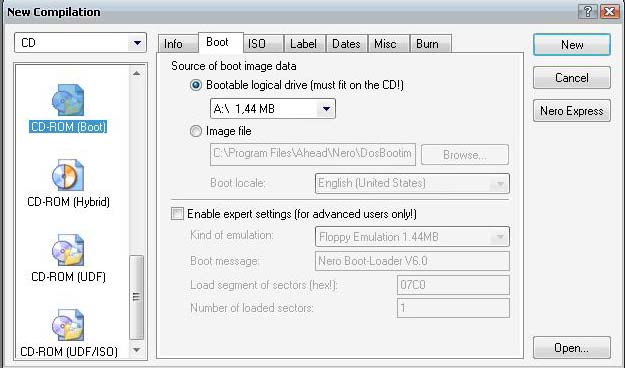625x368 pixels.
Task: Click the New button
Action: pyautogui.click(x=572, y=45)
